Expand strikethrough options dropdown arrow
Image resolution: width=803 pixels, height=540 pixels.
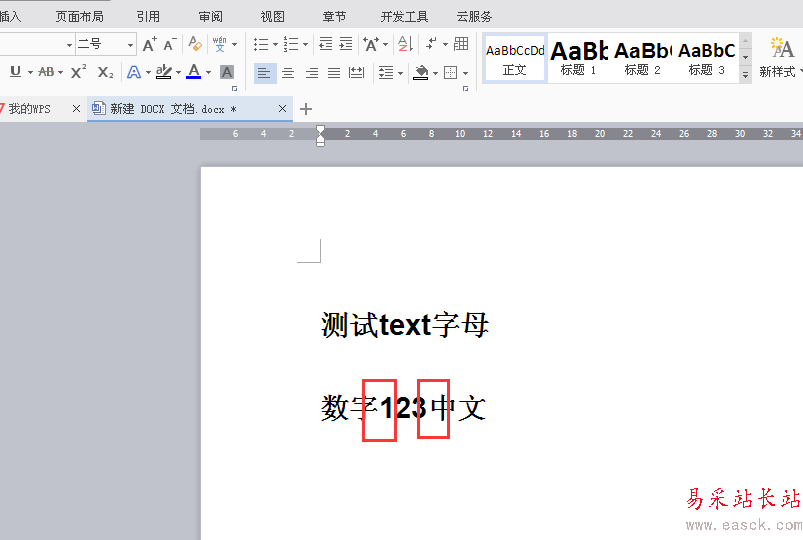pos(60,73)
